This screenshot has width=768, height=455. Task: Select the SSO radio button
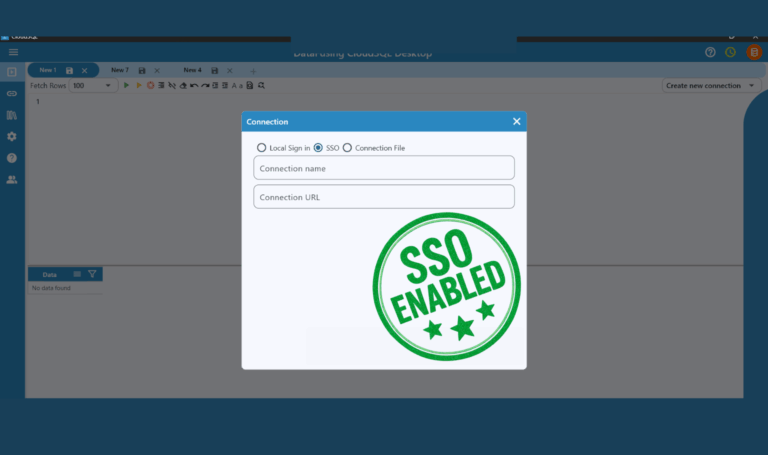pos(318,147)
